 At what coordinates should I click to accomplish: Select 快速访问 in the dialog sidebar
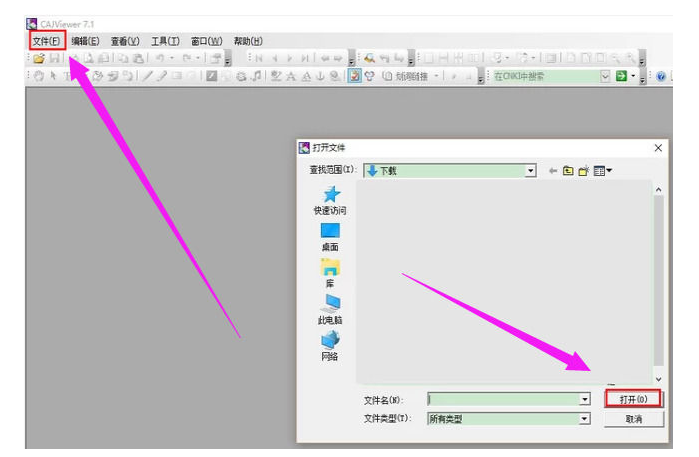[x=330, y=200]
